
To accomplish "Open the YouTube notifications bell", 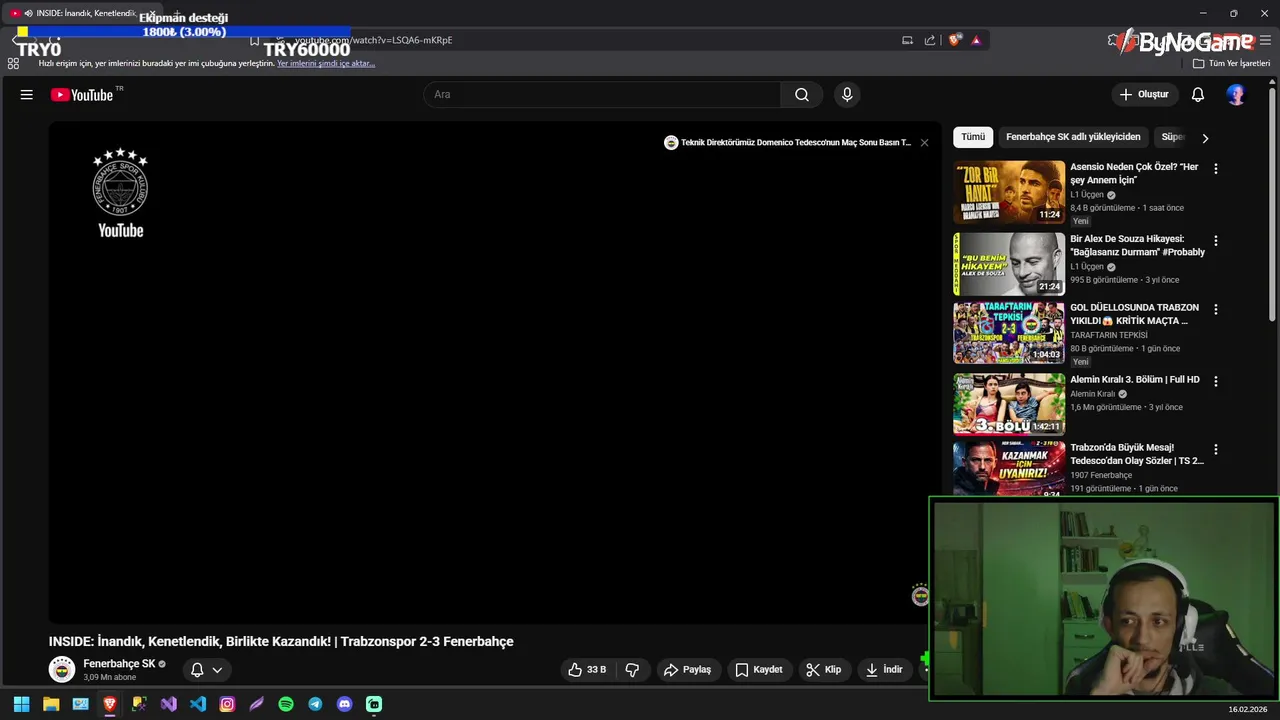I will (1198, 95).
